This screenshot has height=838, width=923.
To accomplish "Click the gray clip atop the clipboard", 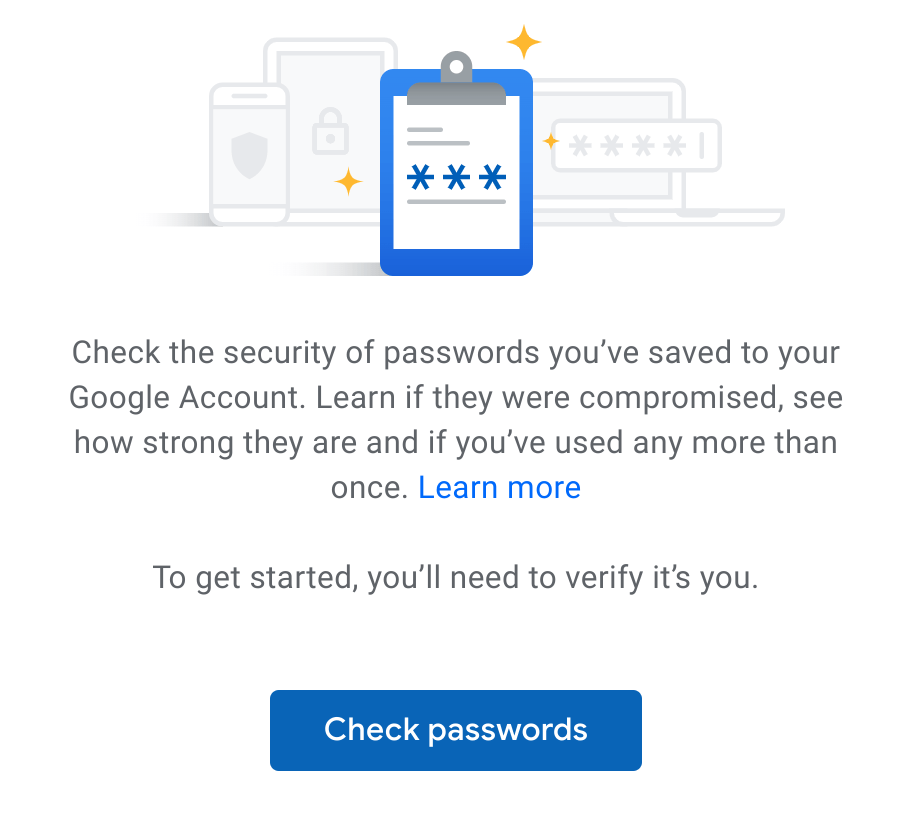I will 456,78.
